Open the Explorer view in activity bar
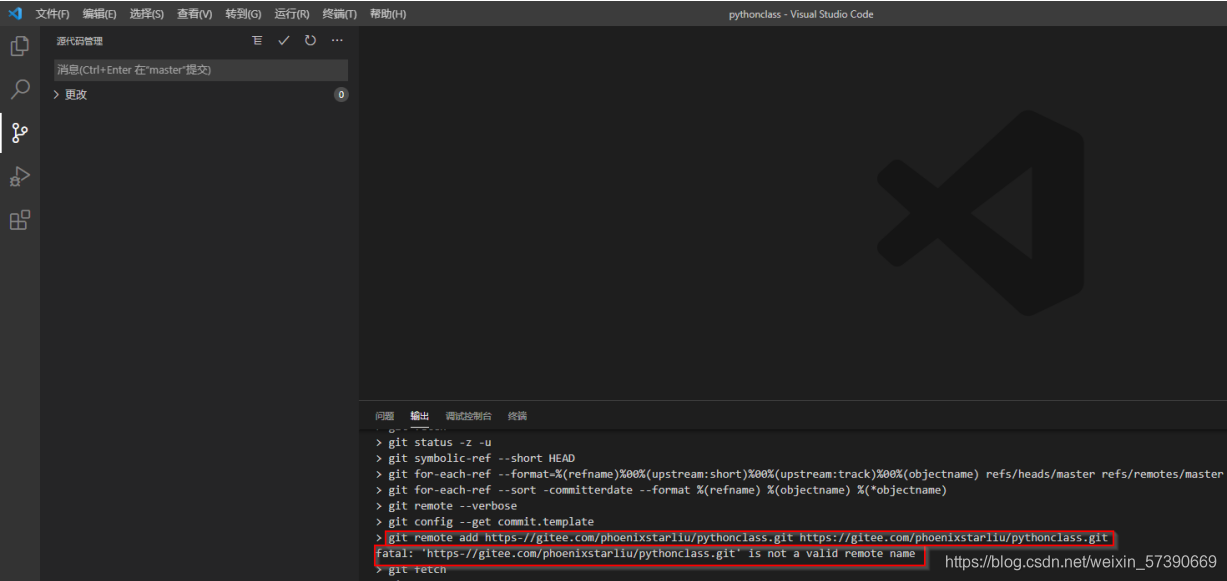Image resolution: width=1227 pixels, height=581 pixels. (x=19, y=46)
